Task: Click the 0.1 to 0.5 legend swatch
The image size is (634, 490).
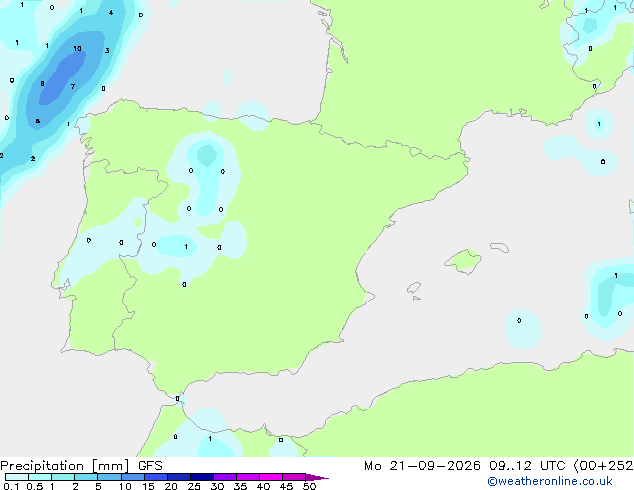Action: point(17,477)
